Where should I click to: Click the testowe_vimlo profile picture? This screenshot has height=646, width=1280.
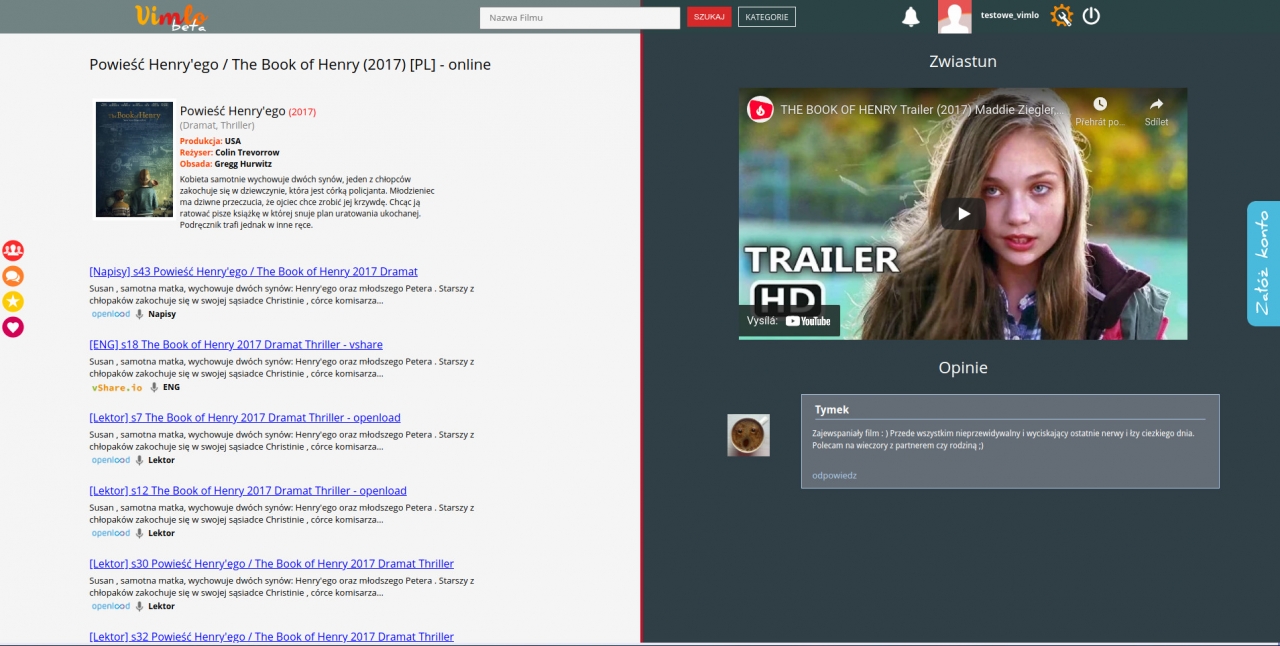tap(955, 17)
